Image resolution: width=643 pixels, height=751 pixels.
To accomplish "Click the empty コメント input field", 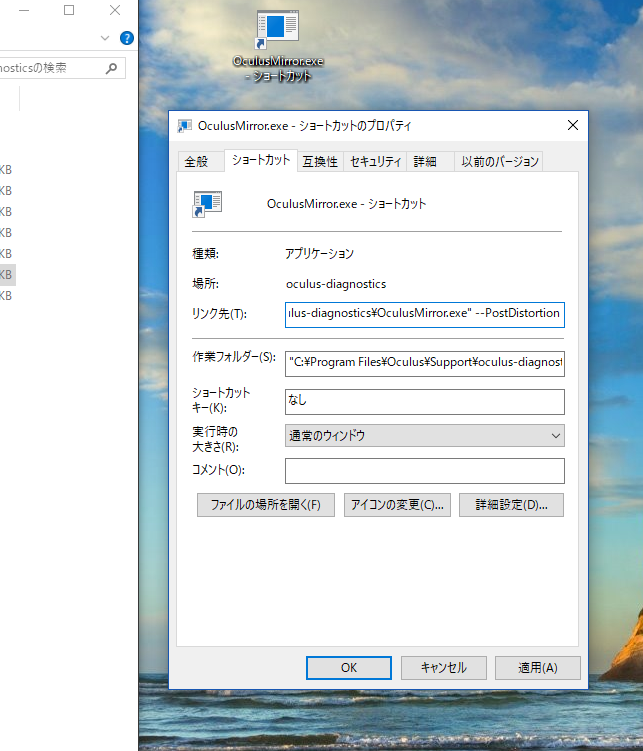I will (x=425, y=471).
